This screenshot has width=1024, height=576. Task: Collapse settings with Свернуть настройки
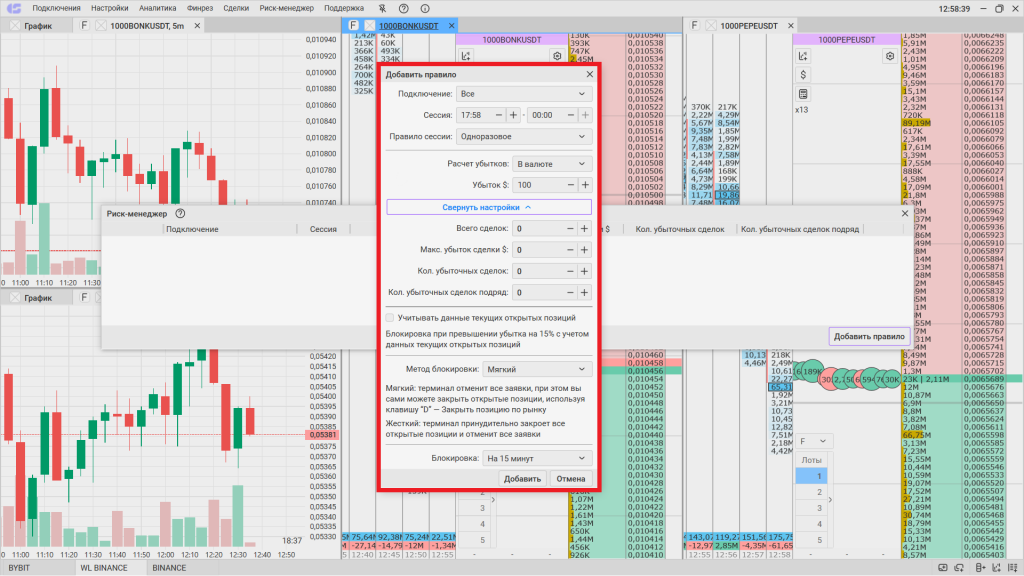tap(489, 207)
